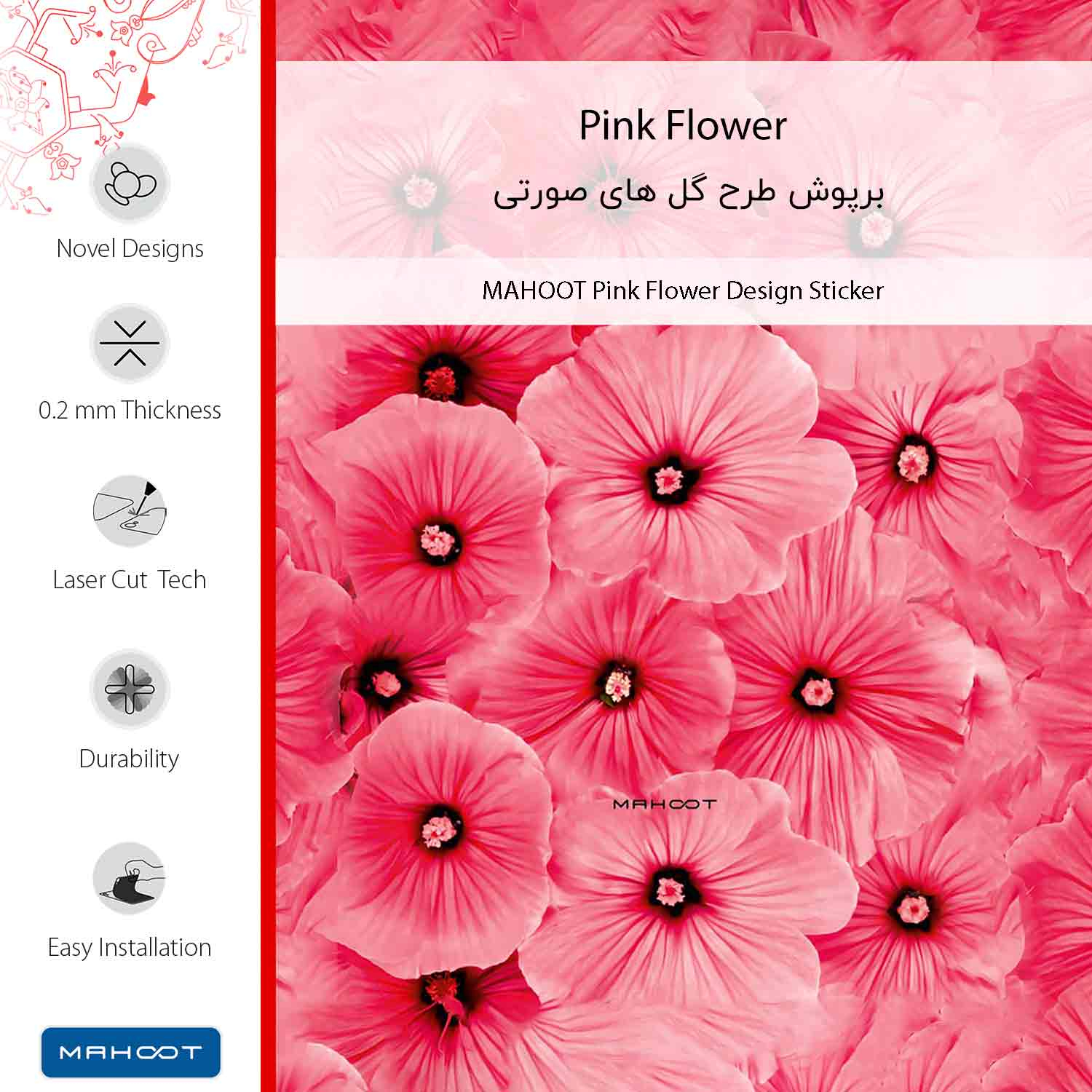Select MAHOOT Pink Flower Design Sticker caption
Image resolution: width=1092 pixels, height=1092 pixels.
click(683, 290)
